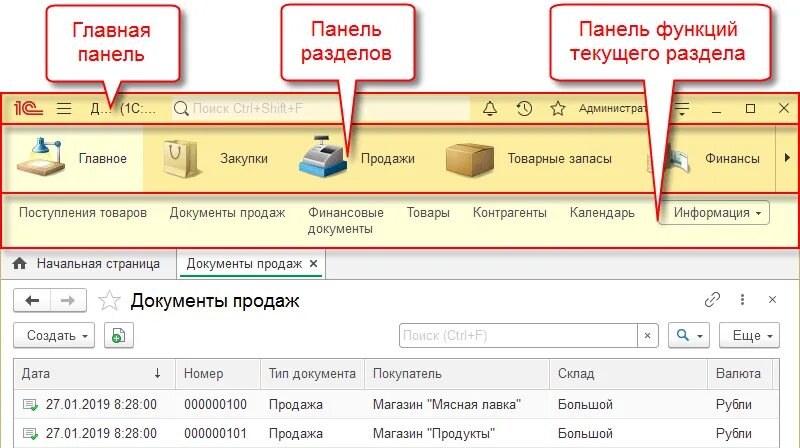The width and height of the screenshot is (800, 448).
Task: Clear the list search field
Action: click(647, 335)
